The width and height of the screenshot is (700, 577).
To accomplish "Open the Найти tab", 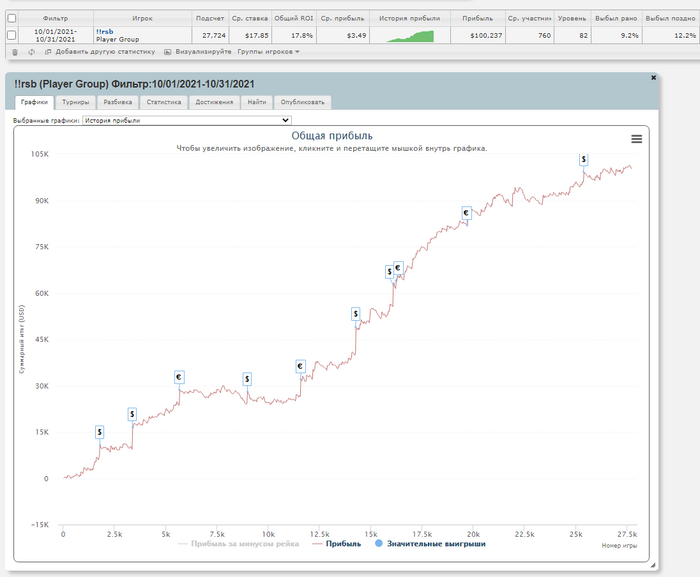I will click(257, 102).
